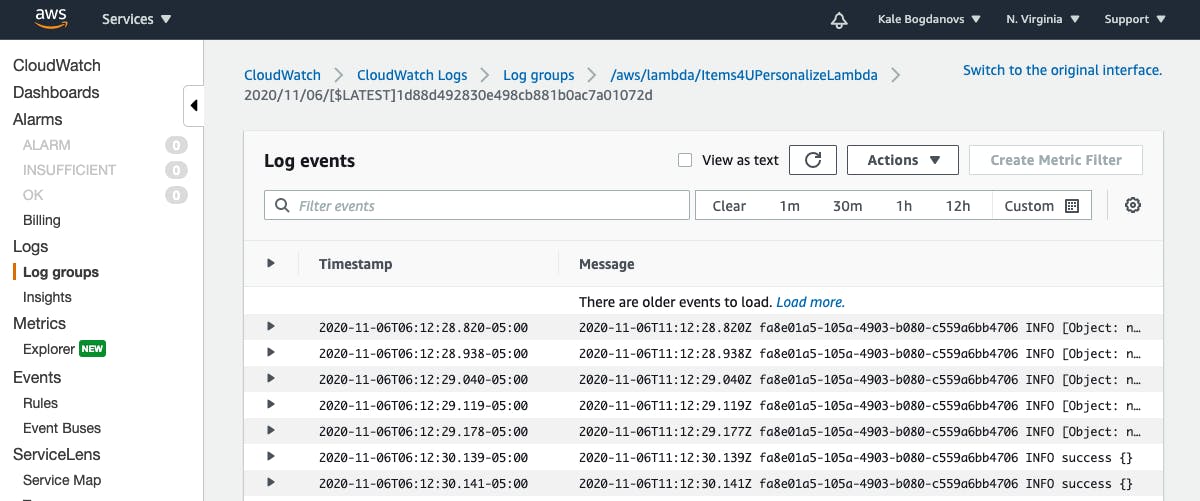Select the 11:12:30.141Z success message
Viewport: 1200px width, 501px height.
pyautogui.click(x=856, y=483)
